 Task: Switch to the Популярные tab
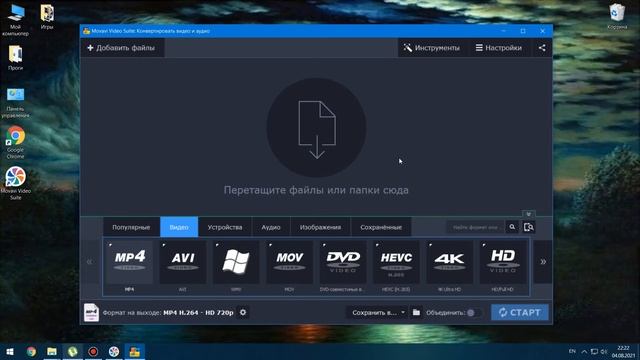pyautogui.click(x=131, y=227)
